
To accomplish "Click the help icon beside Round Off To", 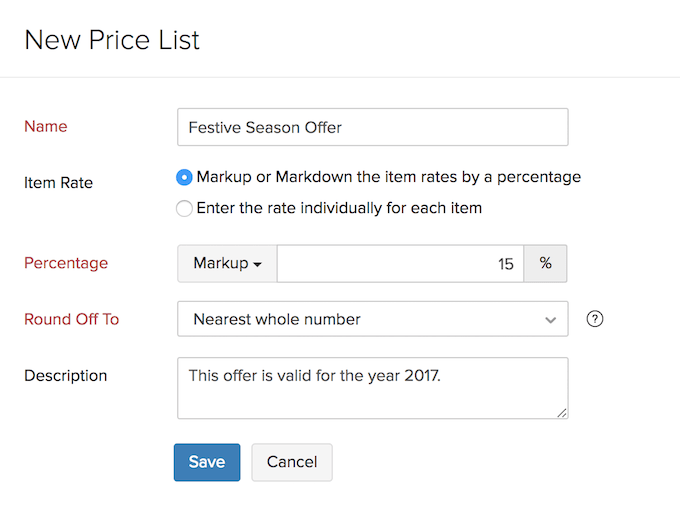I will [x=595, y=320].
